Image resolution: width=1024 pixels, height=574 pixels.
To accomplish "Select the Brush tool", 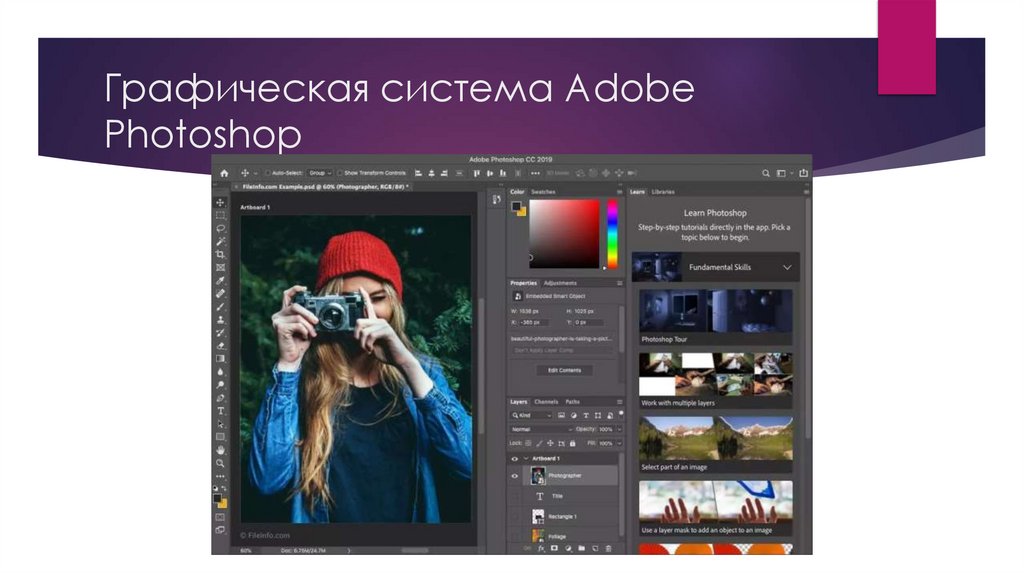I will coord(221,307).
